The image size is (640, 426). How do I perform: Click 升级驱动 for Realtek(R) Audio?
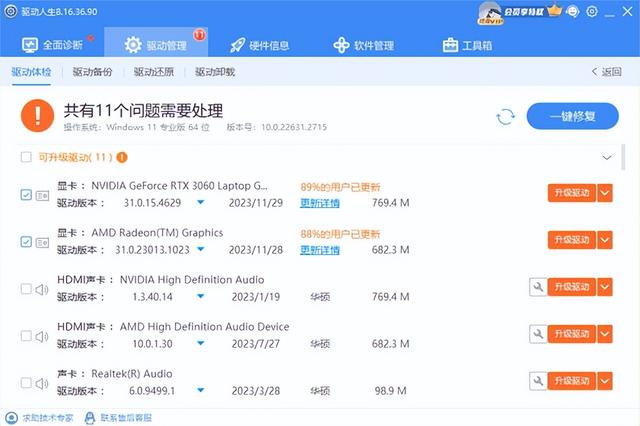pos(572,381)
